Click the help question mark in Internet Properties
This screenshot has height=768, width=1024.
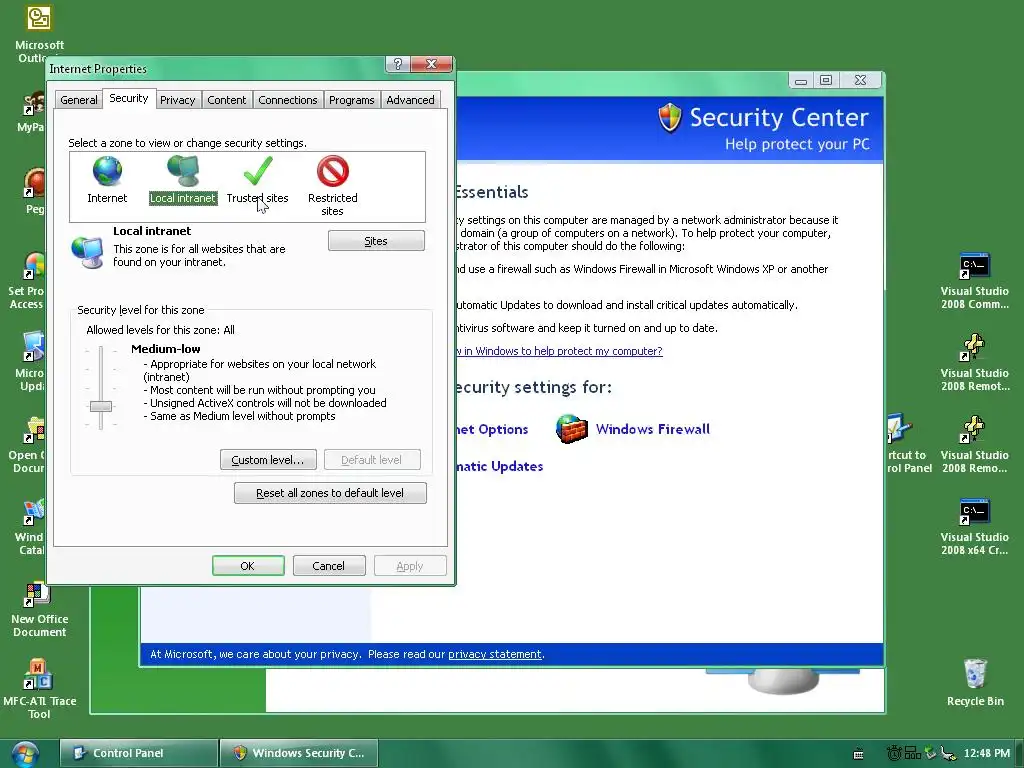click(398, 63)
